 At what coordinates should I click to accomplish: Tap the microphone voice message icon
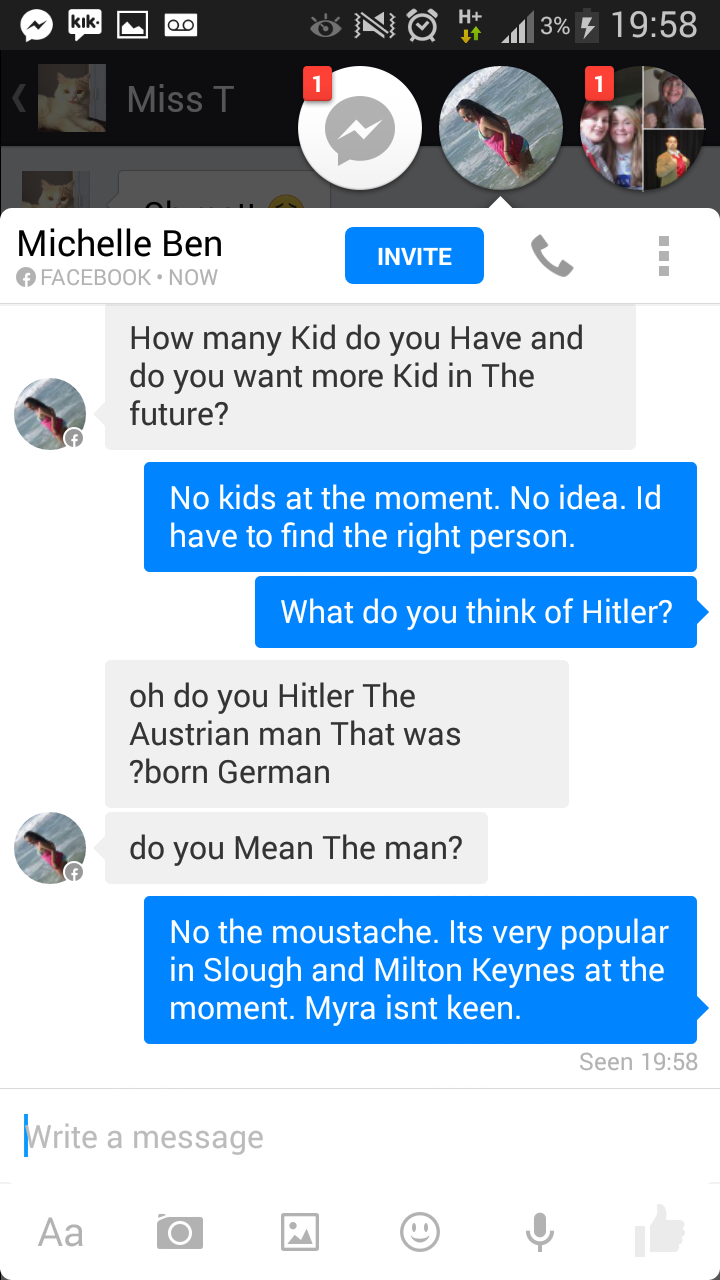[539, 1232]
